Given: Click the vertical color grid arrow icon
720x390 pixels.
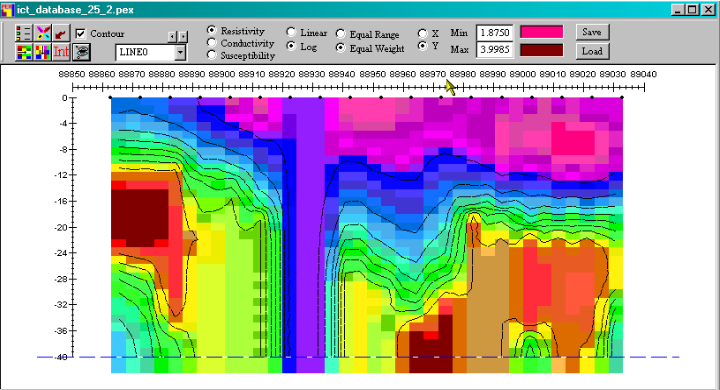Looking at the screenshot, I should point(43,52).
